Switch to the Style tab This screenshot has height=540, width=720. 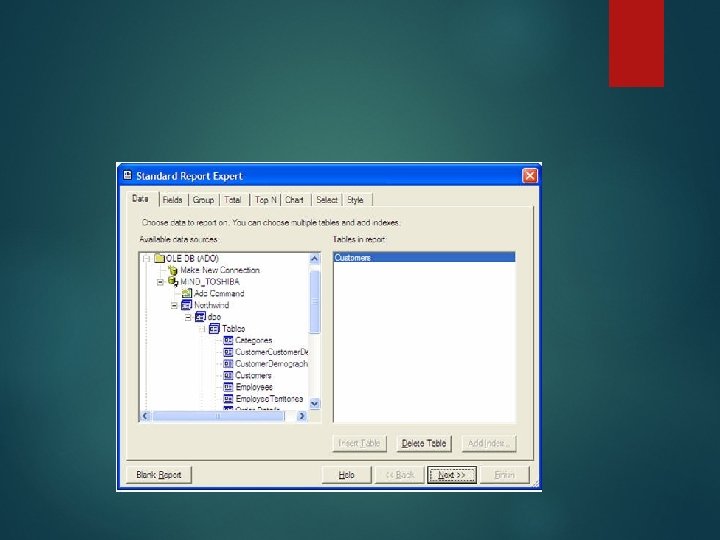(x=355, y=200)
